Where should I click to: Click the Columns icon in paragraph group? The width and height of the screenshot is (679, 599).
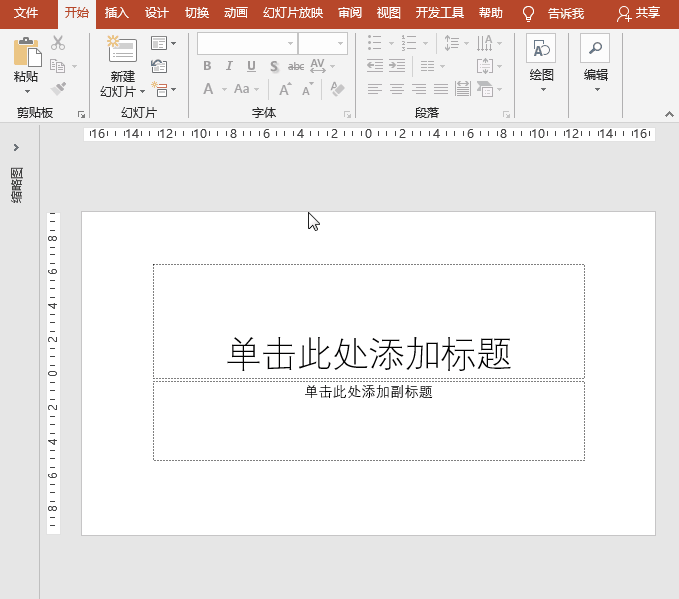427,66
